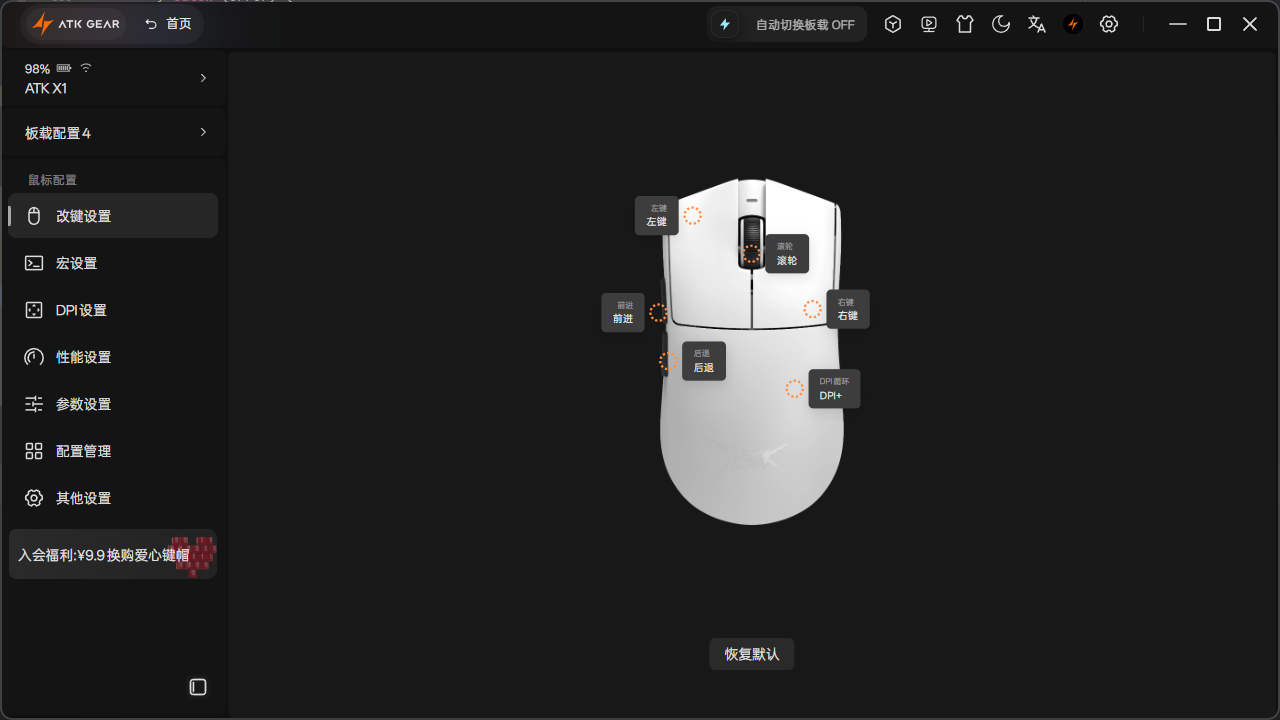Open the T-shirt skin theme icon
The height and width of the screenshot is (720, 1280).
pos(965,24)
